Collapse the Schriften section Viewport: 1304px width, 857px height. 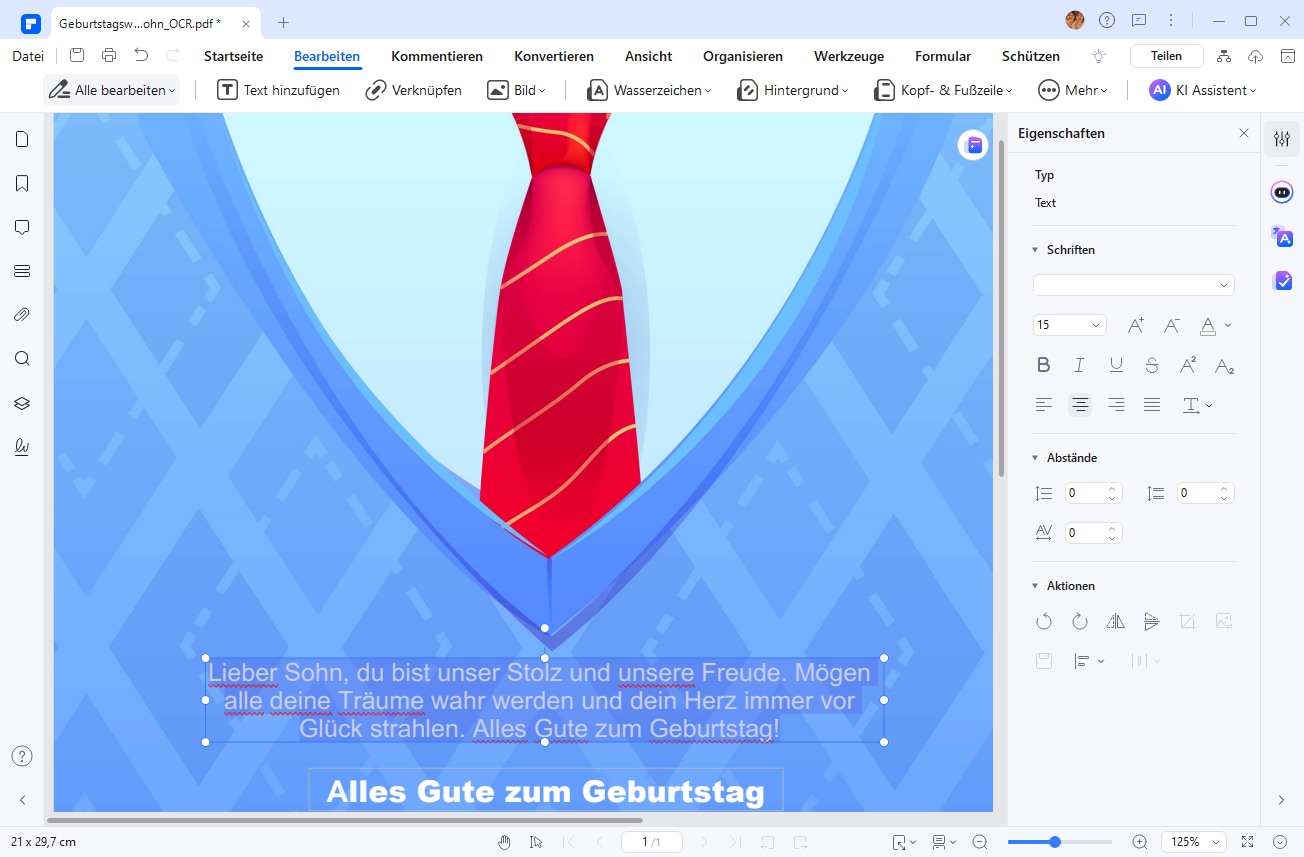(1035, 250)
